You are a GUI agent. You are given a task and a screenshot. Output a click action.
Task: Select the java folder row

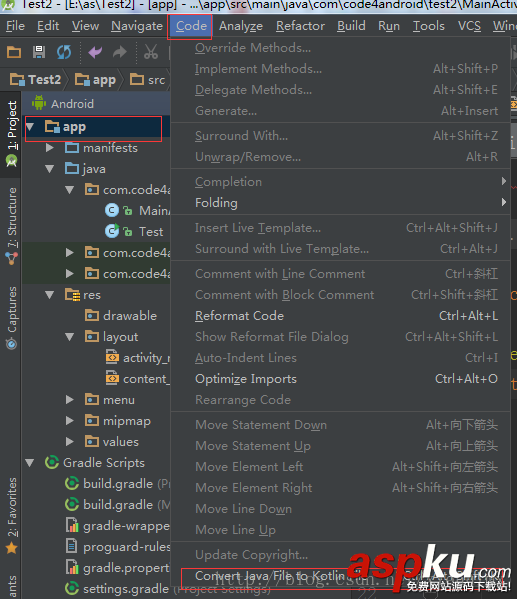tap(96, 168)
